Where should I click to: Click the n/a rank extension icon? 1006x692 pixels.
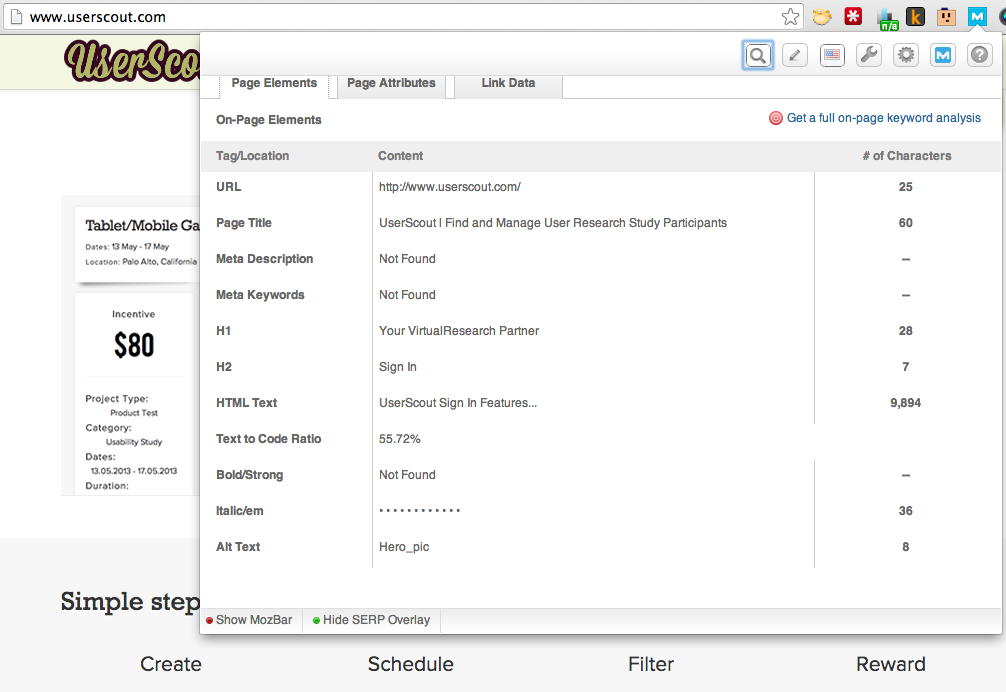point(887,19)
